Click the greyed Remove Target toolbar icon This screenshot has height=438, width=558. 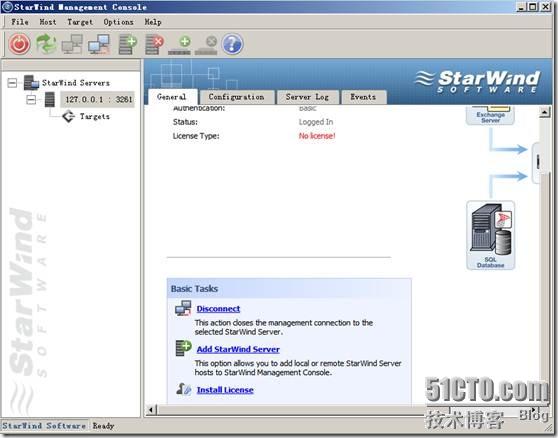click(x=206, y=45)
